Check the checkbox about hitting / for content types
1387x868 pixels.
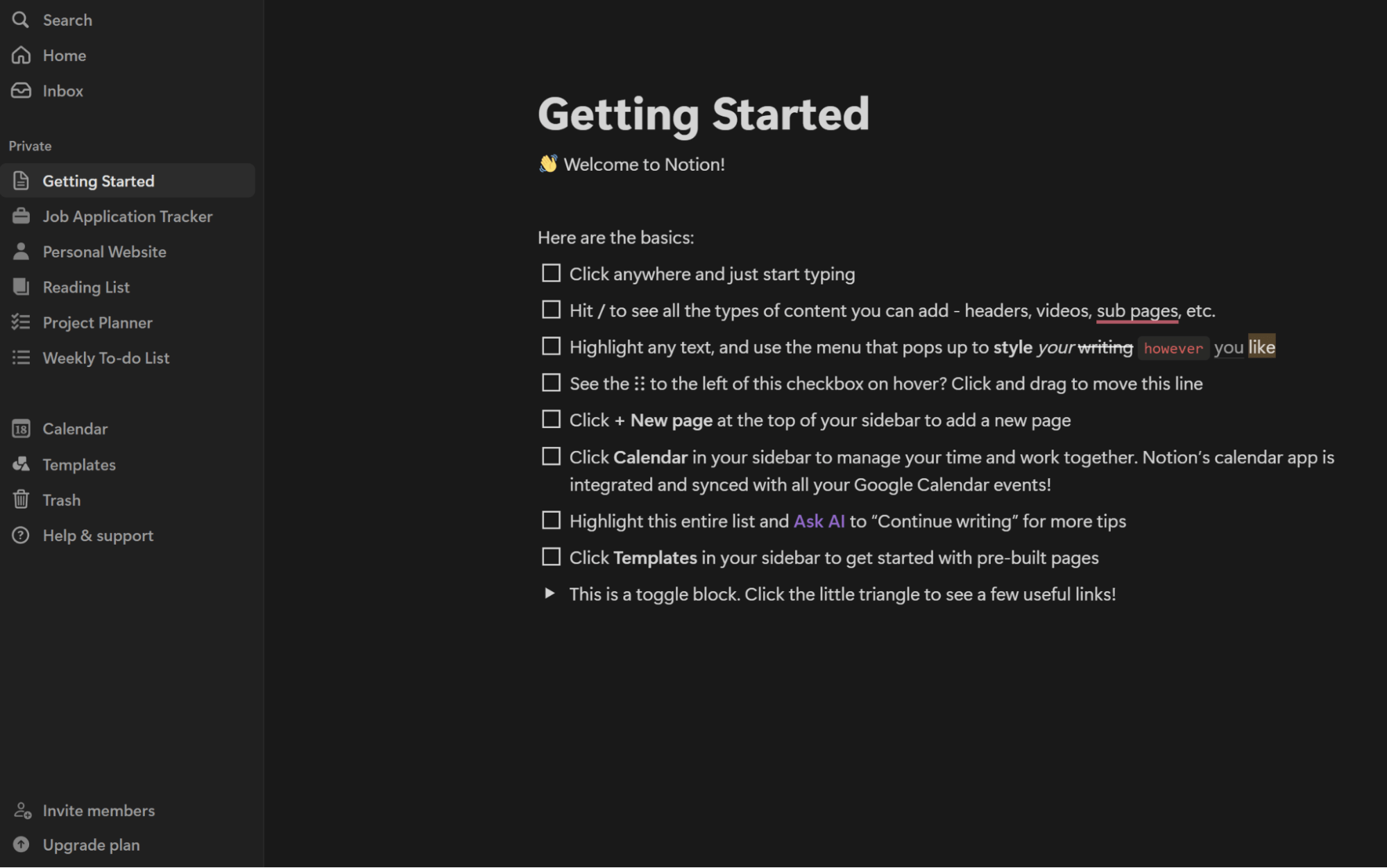[550, 309]
